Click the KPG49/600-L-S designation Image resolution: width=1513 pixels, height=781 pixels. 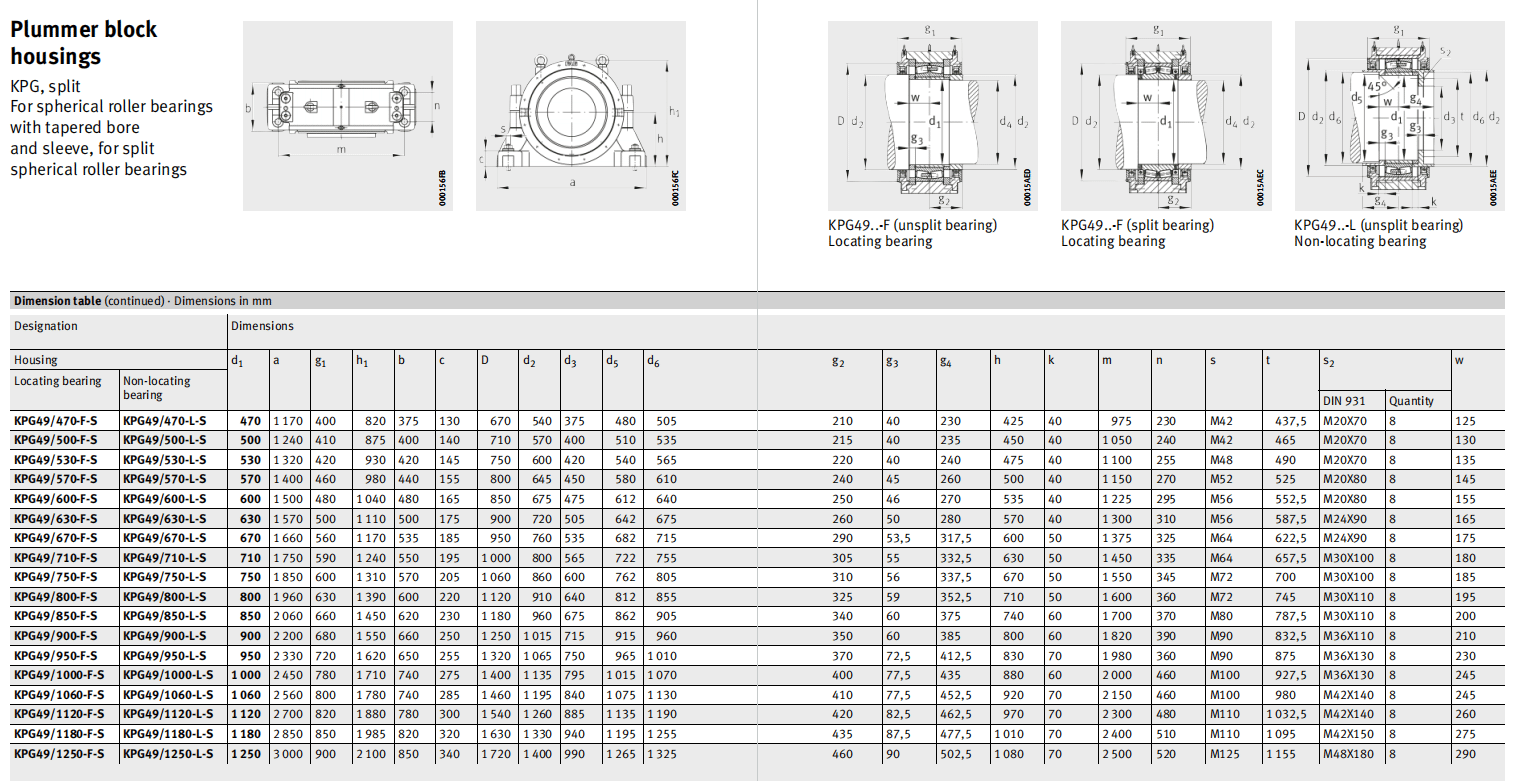pos(165,499)
